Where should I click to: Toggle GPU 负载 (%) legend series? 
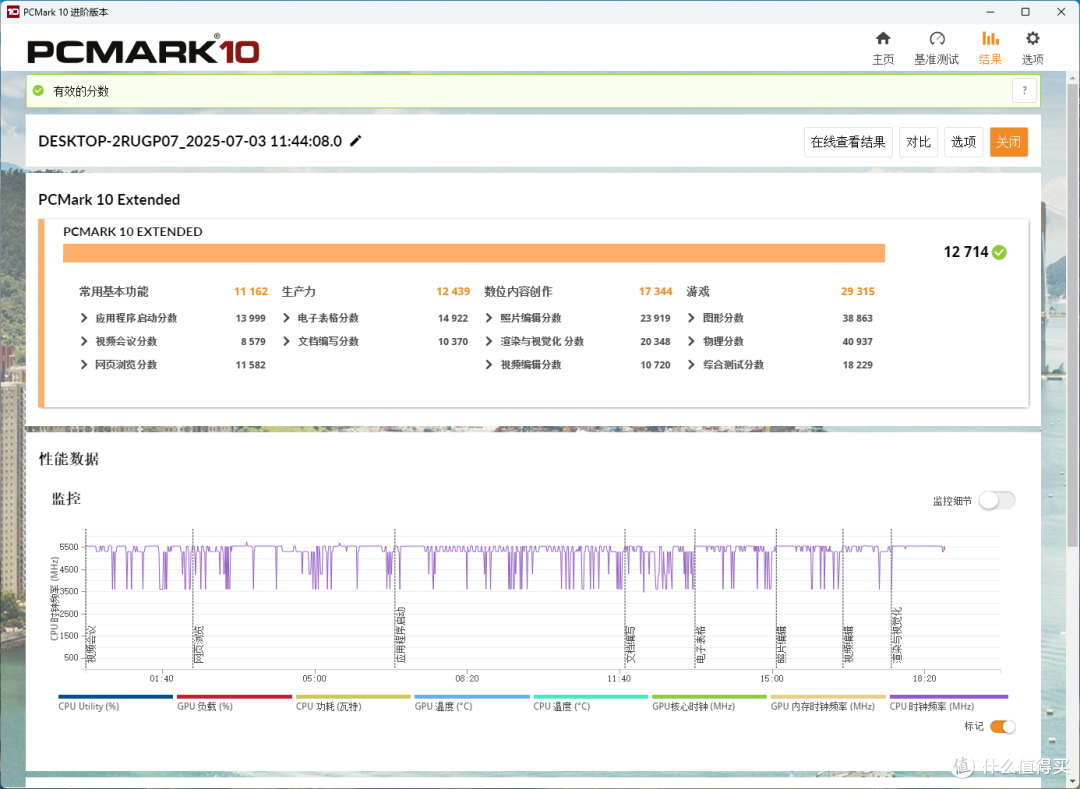tap(234, 702)
